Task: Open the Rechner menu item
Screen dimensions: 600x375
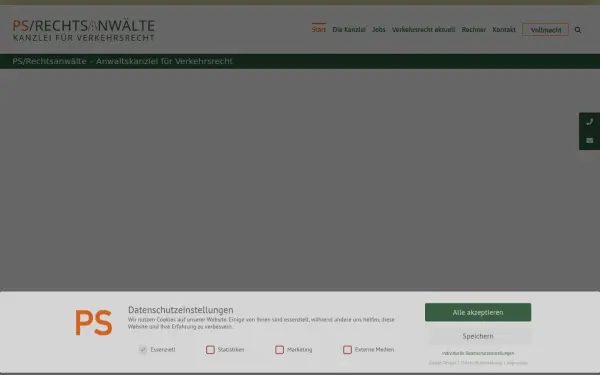Action: pyautogui.click(x=474, y=29)
